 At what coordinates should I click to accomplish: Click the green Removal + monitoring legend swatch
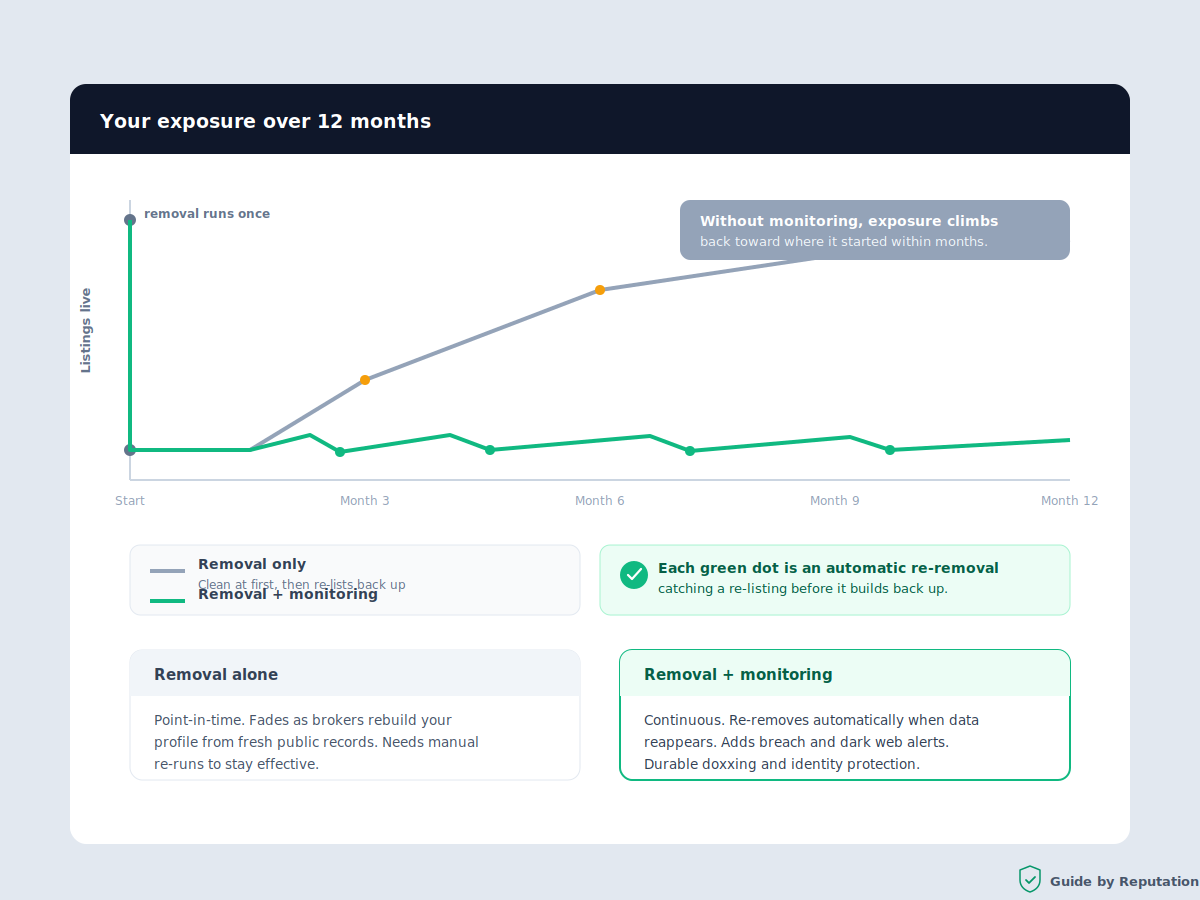click(x=168, y=601)
